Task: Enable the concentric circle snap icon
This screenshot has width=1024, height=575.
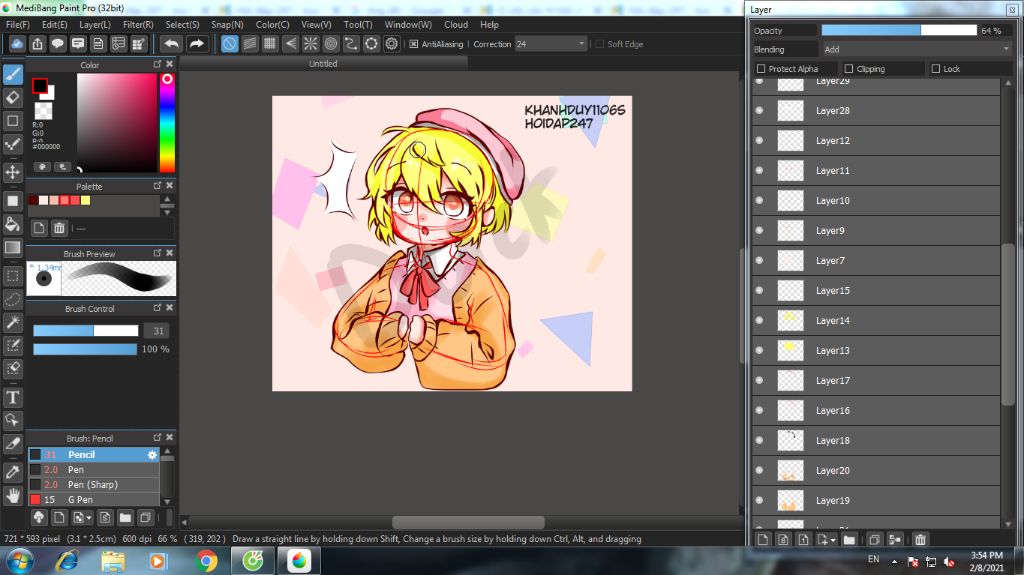Action: 331,44
